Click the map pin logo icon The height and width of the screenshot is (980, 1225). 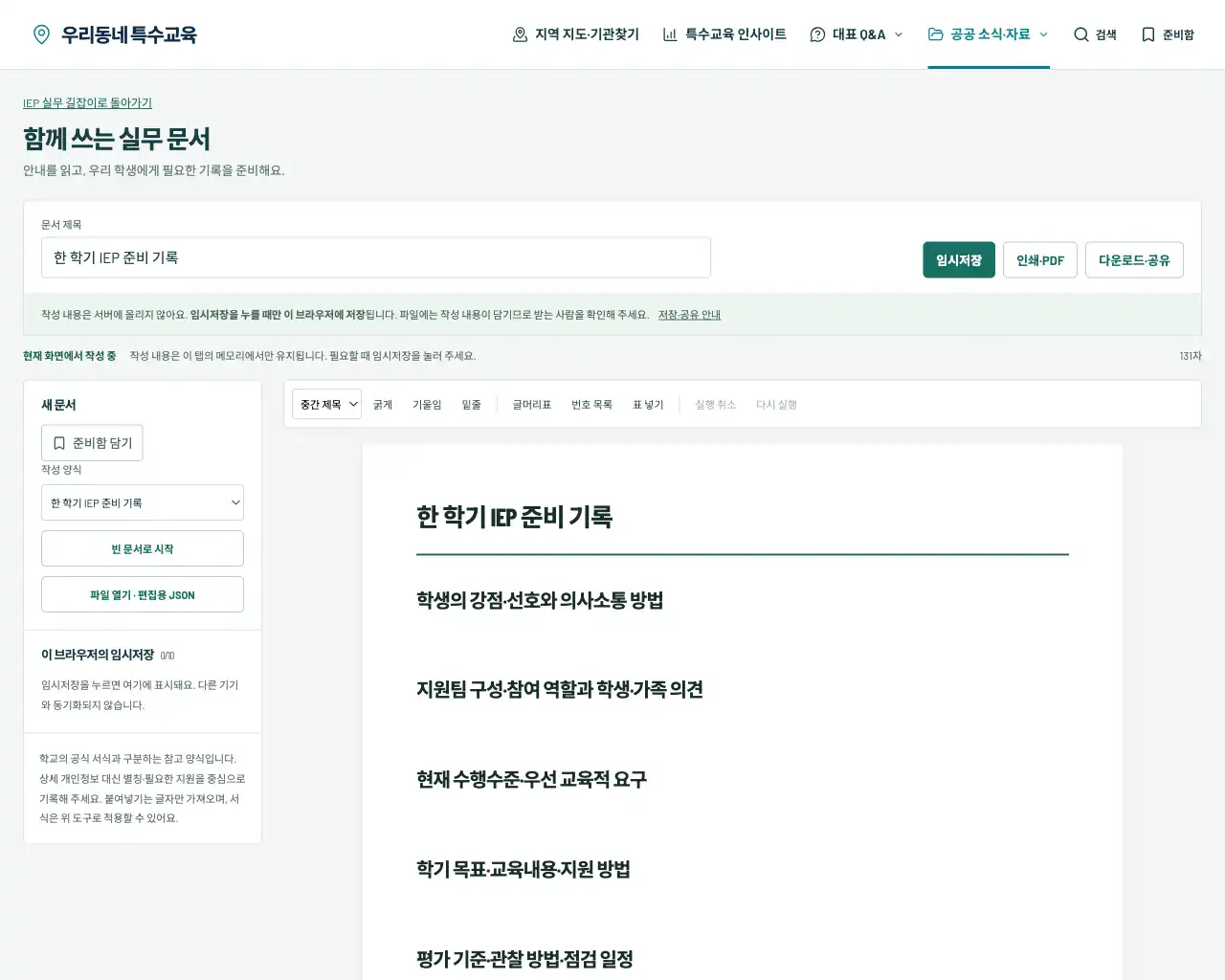point(41,34)
